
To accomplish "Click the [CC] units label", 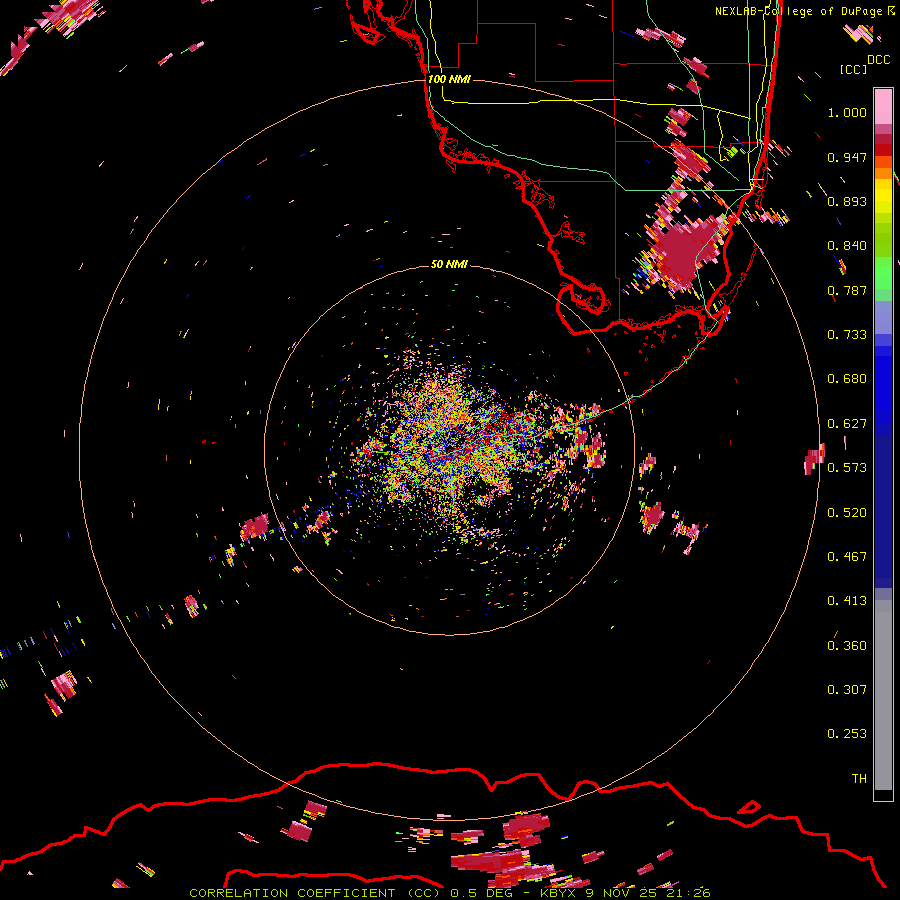I will [x=853, y=69].
